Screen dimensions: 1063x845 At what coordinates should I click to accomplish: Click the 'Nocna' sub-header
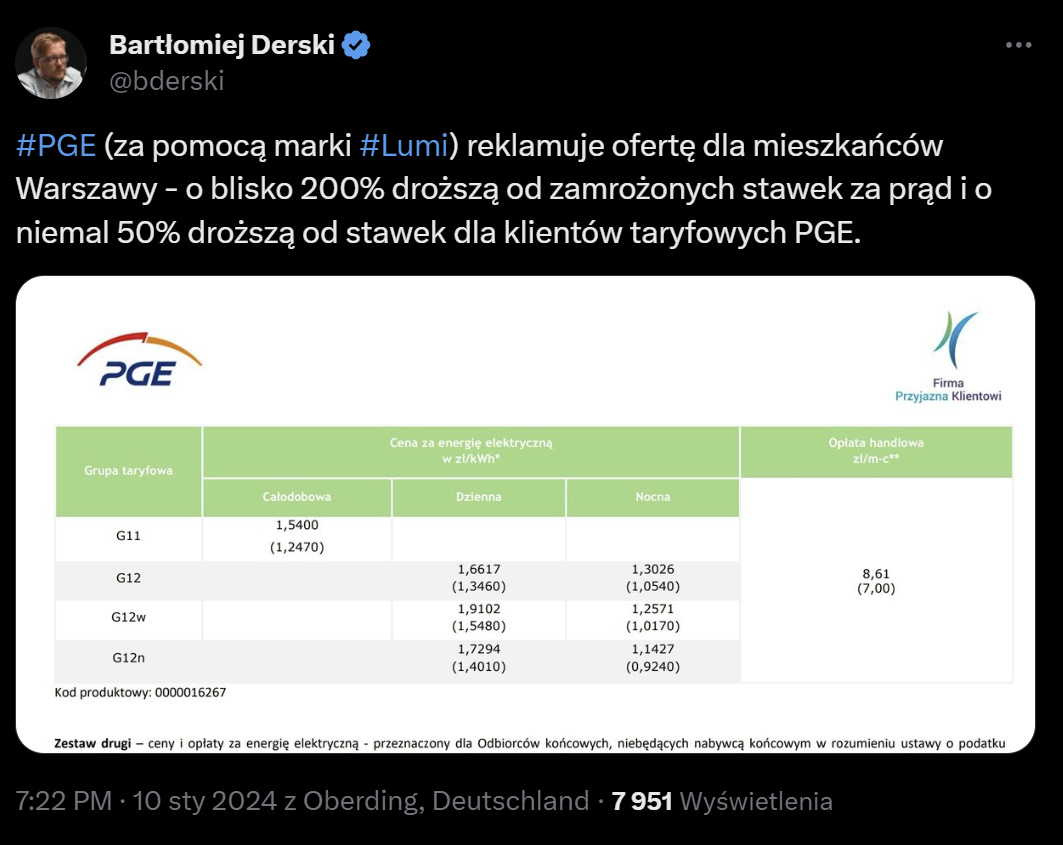coord(653,497)
